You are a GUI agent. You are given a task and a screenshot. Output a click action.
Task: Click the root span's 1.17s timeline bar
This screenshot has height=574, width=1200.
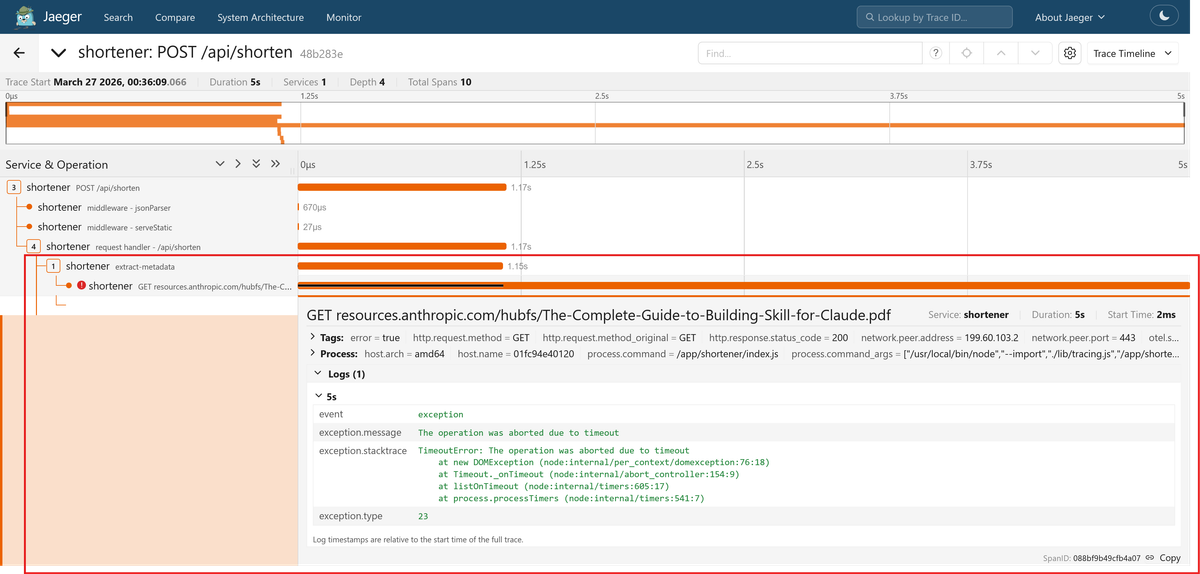402,187
